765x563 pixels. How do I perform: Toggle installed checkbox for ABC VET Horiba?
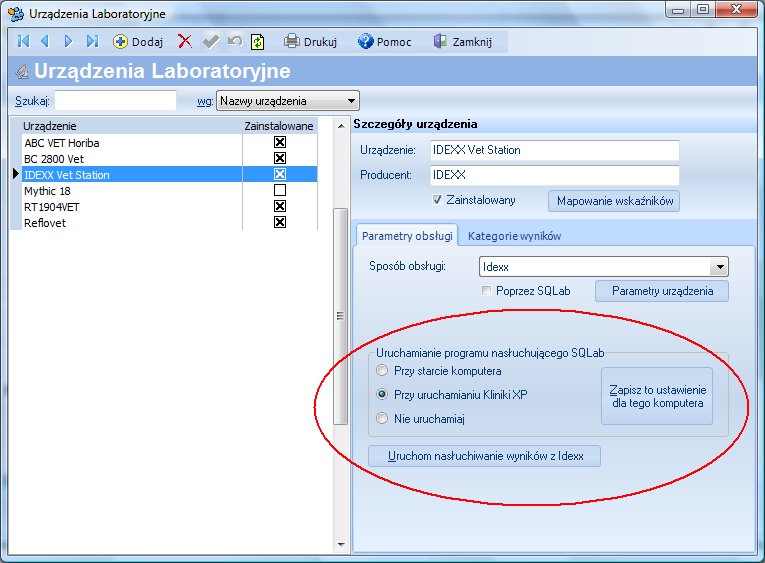pyautogui.click(x=280, y=142)
